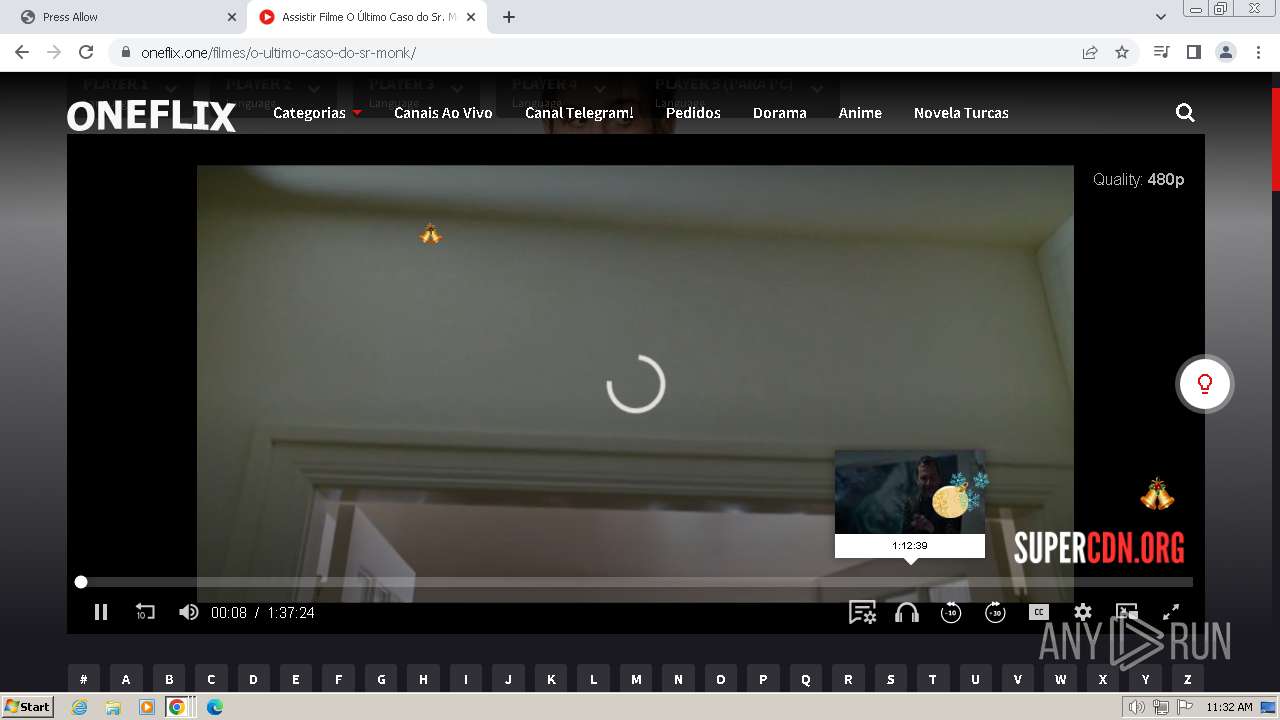
Task: Click the ONEFLIX logo
Action: tap(151, 116)
